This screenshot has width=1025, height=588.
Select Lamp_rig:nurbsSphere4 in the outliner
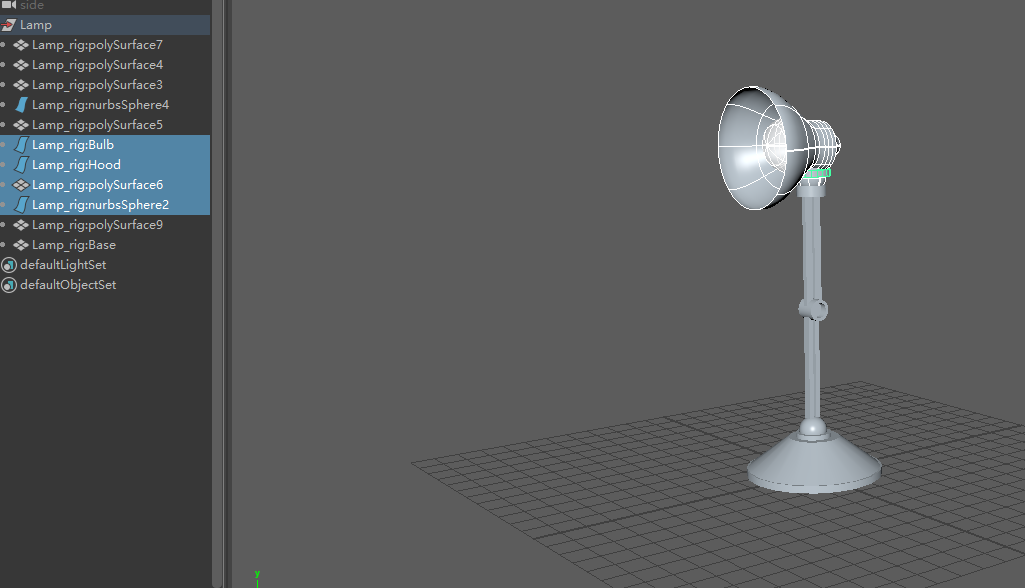(x=101, y=105)
